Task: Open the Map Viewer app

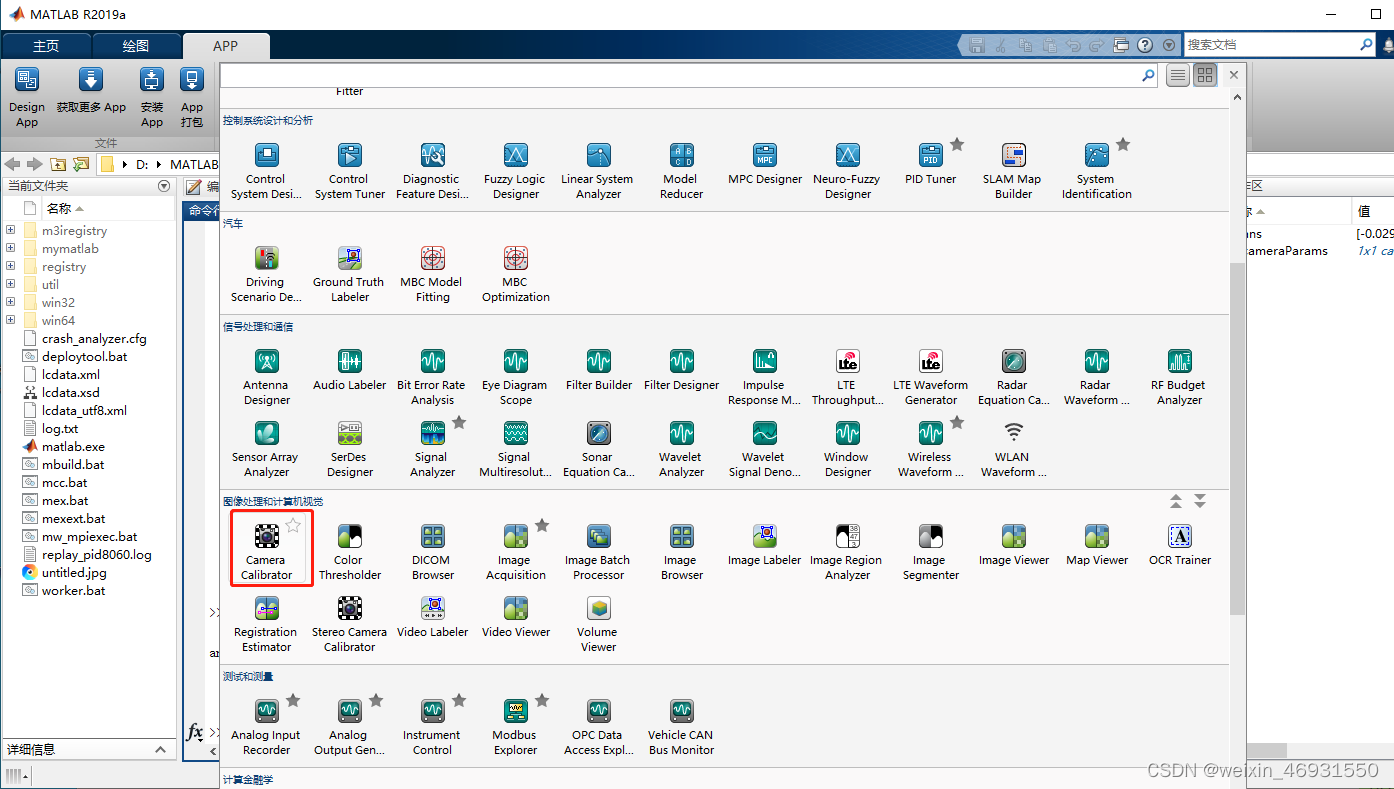Action: [x=1097, y=546]
